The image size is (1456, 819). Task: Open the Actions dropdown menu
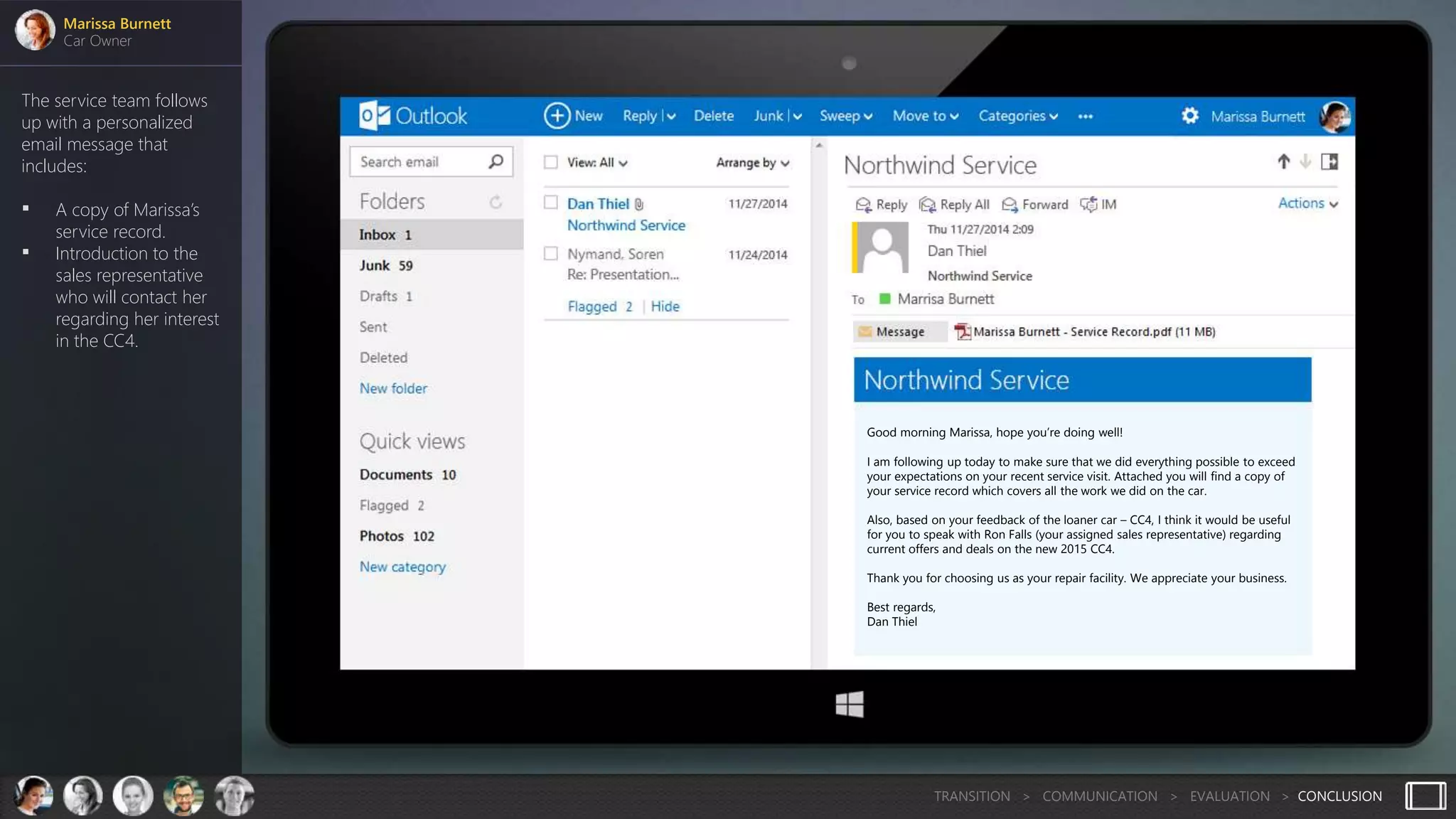(x=1307, y=203)
